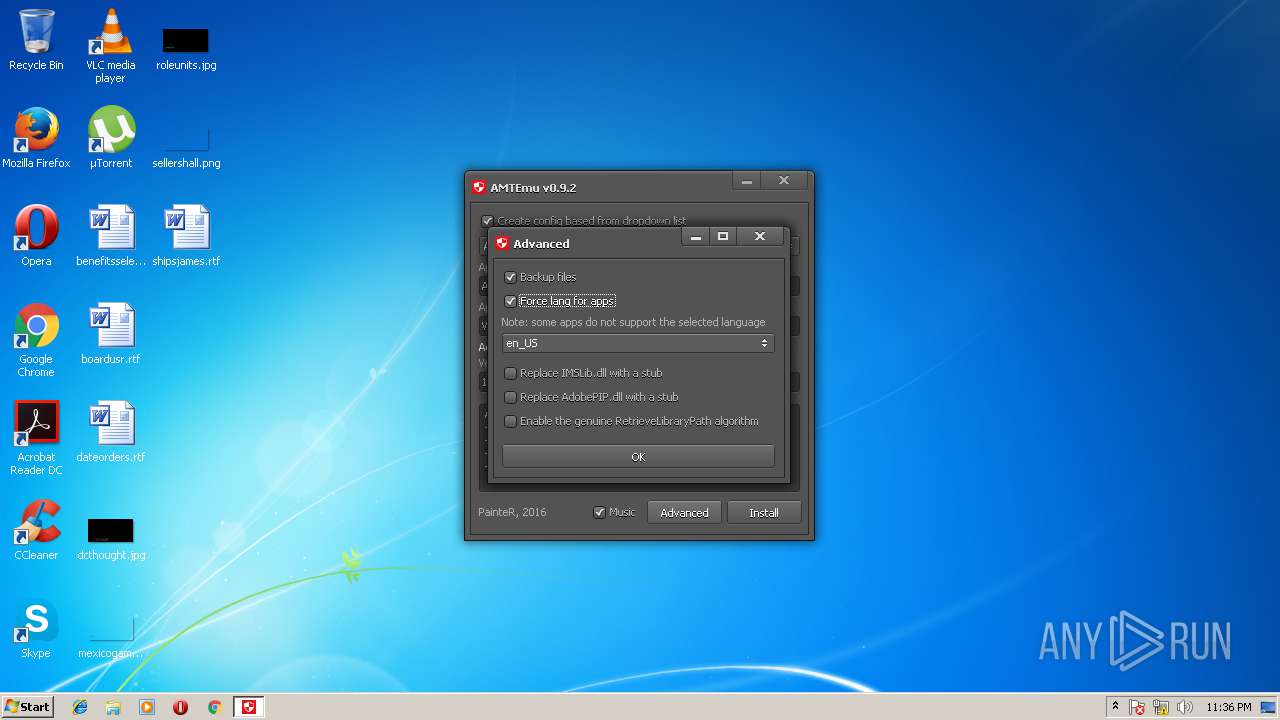Click the AMTEmu title bar icon
1280x720 pixels.
479,187
